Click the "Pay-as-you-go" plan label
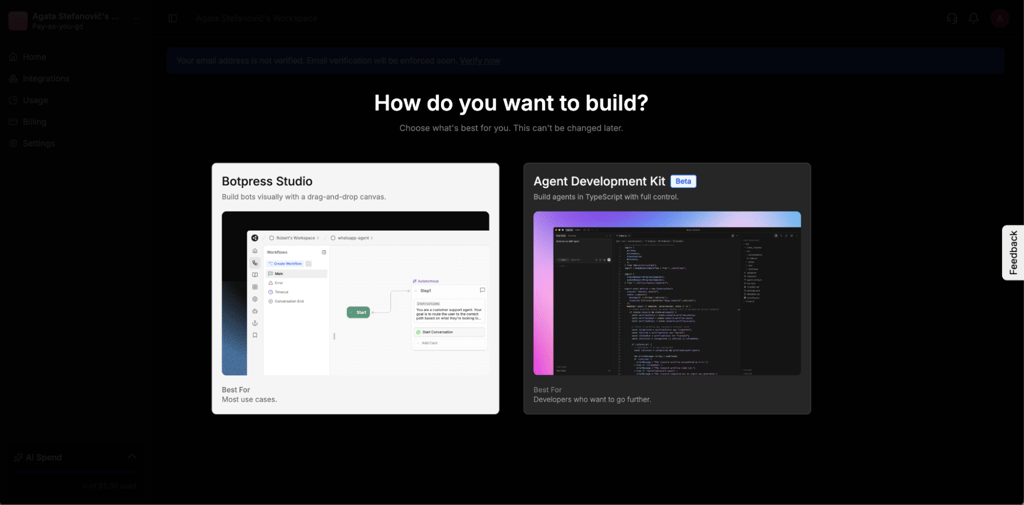 pyautogui.click(x=58, y=27)
